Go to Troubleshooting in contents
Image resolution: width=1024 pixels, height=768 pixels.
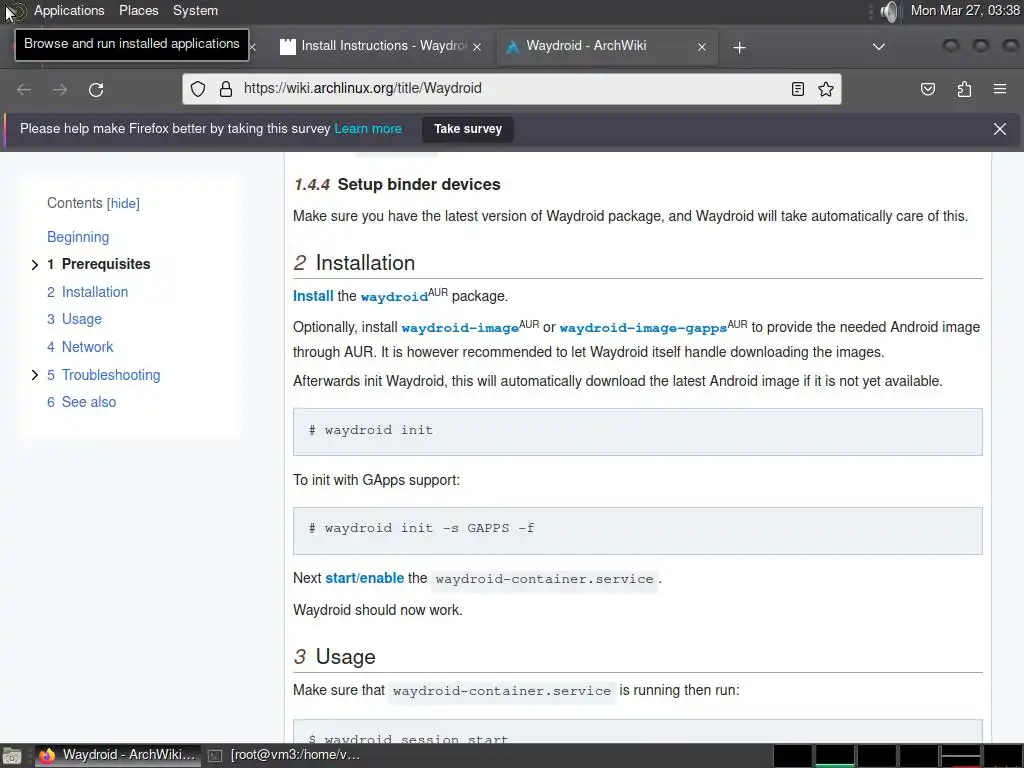110,375
